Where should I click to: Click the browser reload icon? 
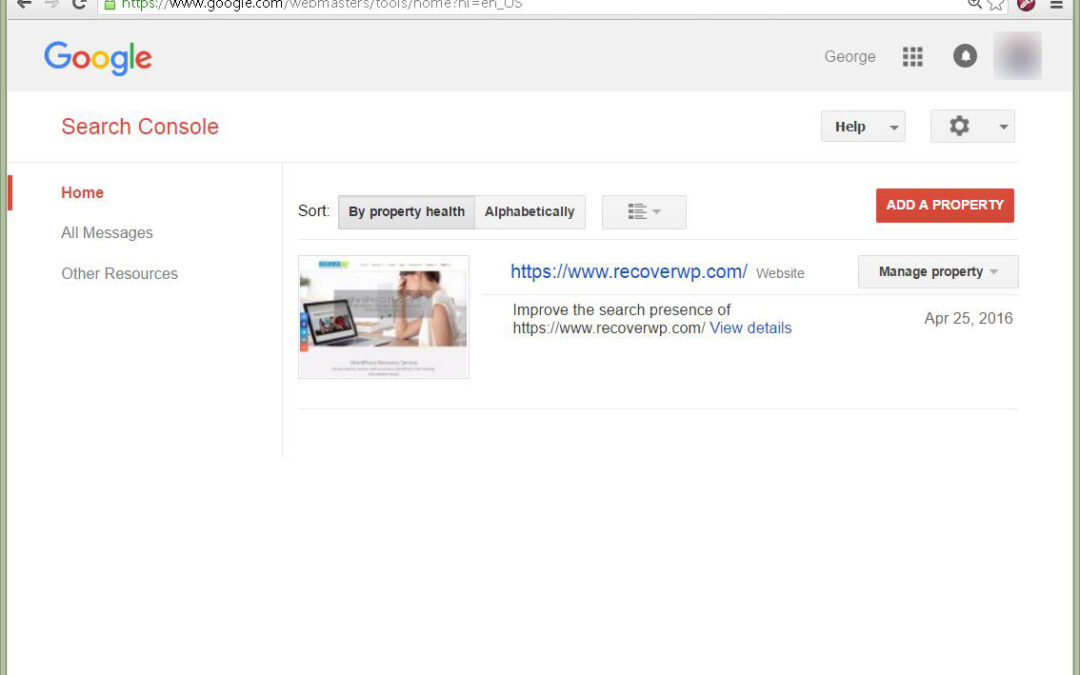(79, 4)
